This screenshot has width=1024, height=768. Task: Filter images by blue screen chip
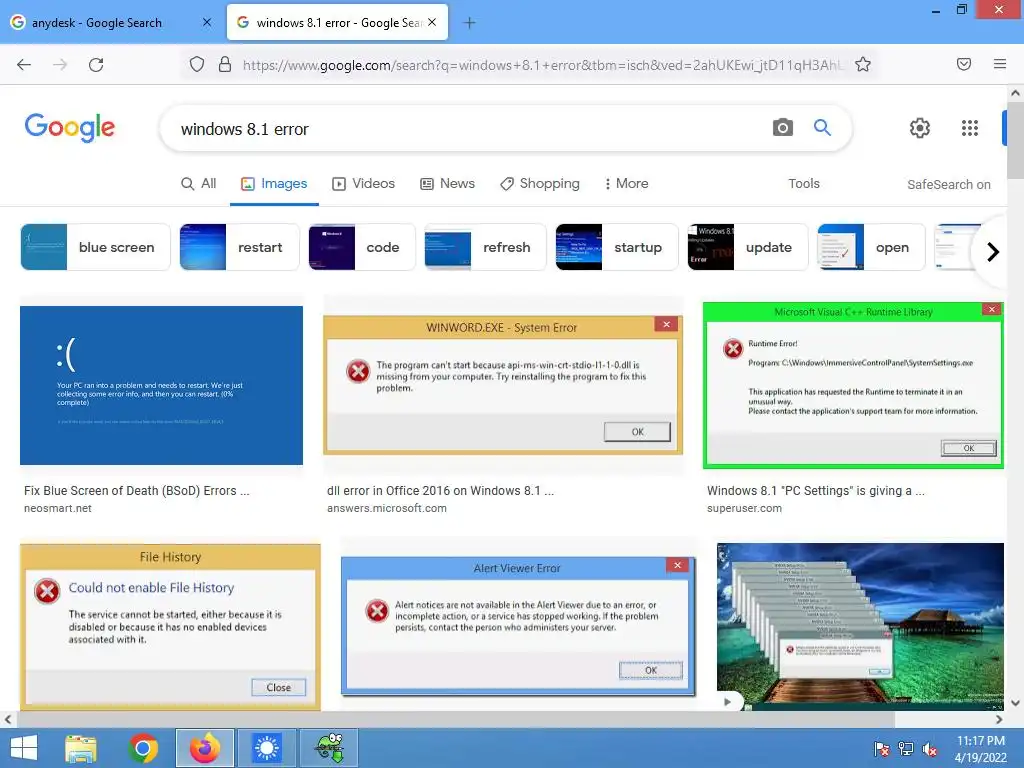click(95, 247)
